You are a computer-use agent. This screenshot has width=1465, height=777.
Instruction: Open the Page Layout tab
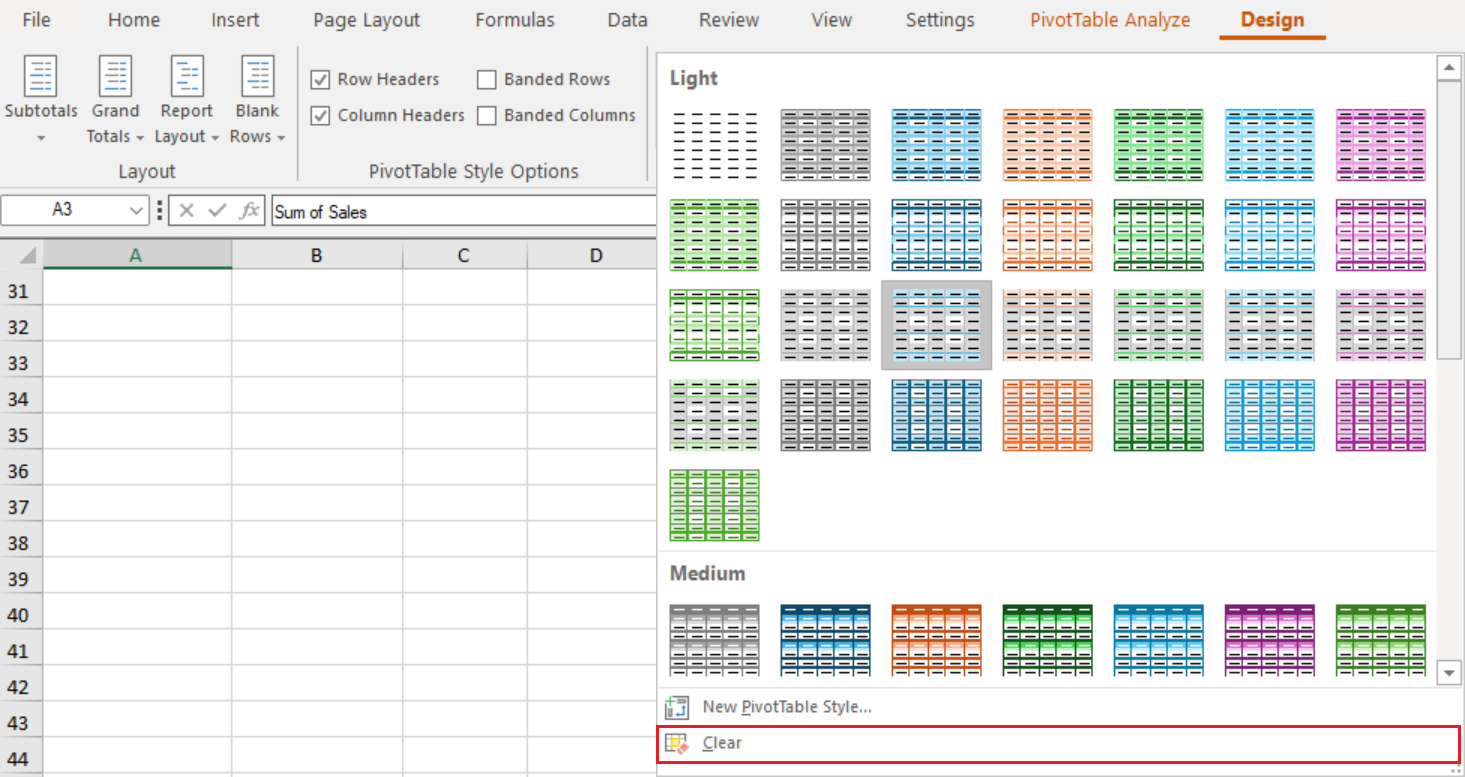point(367,20)
